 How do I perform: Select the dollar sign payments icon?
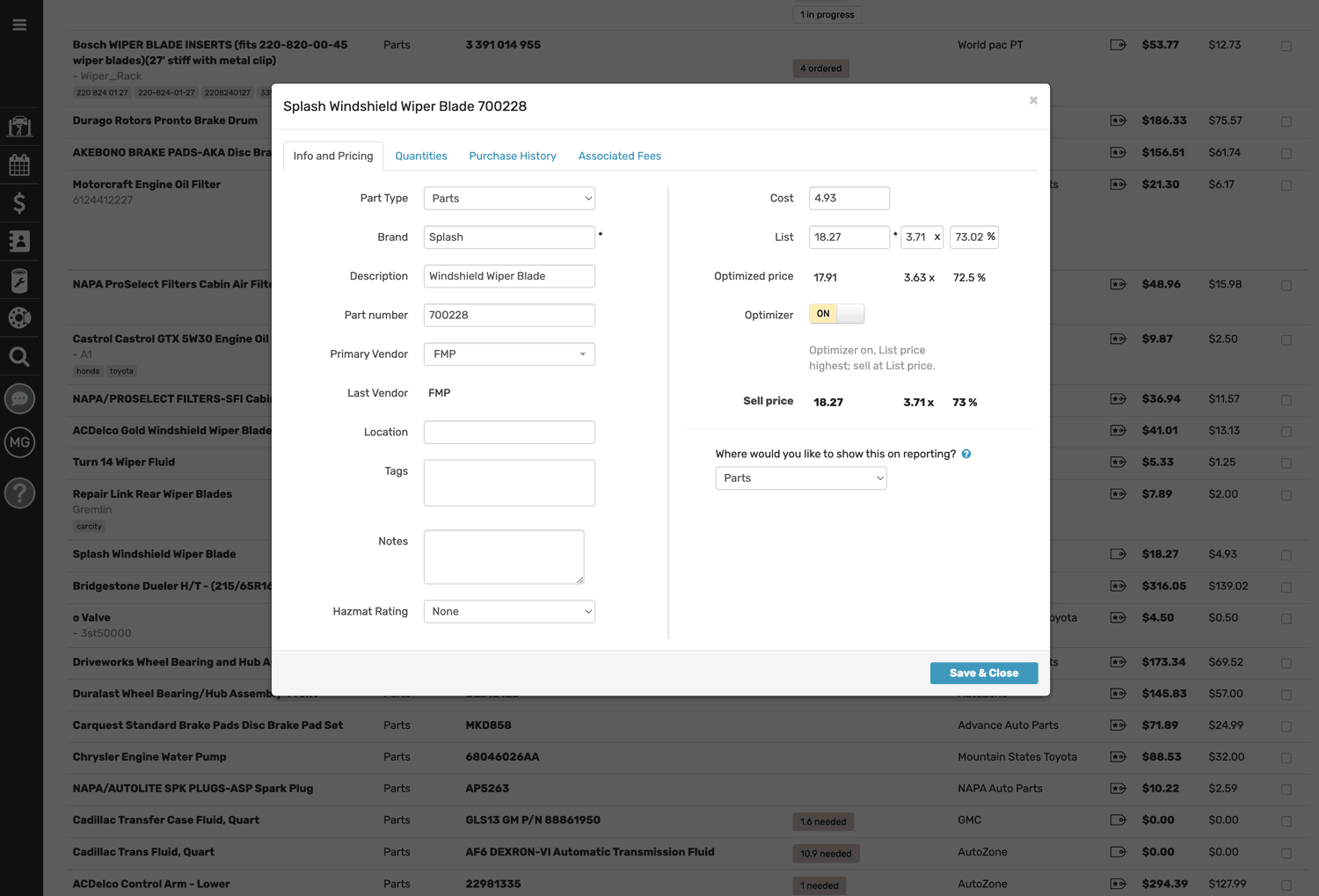(19, 203)
